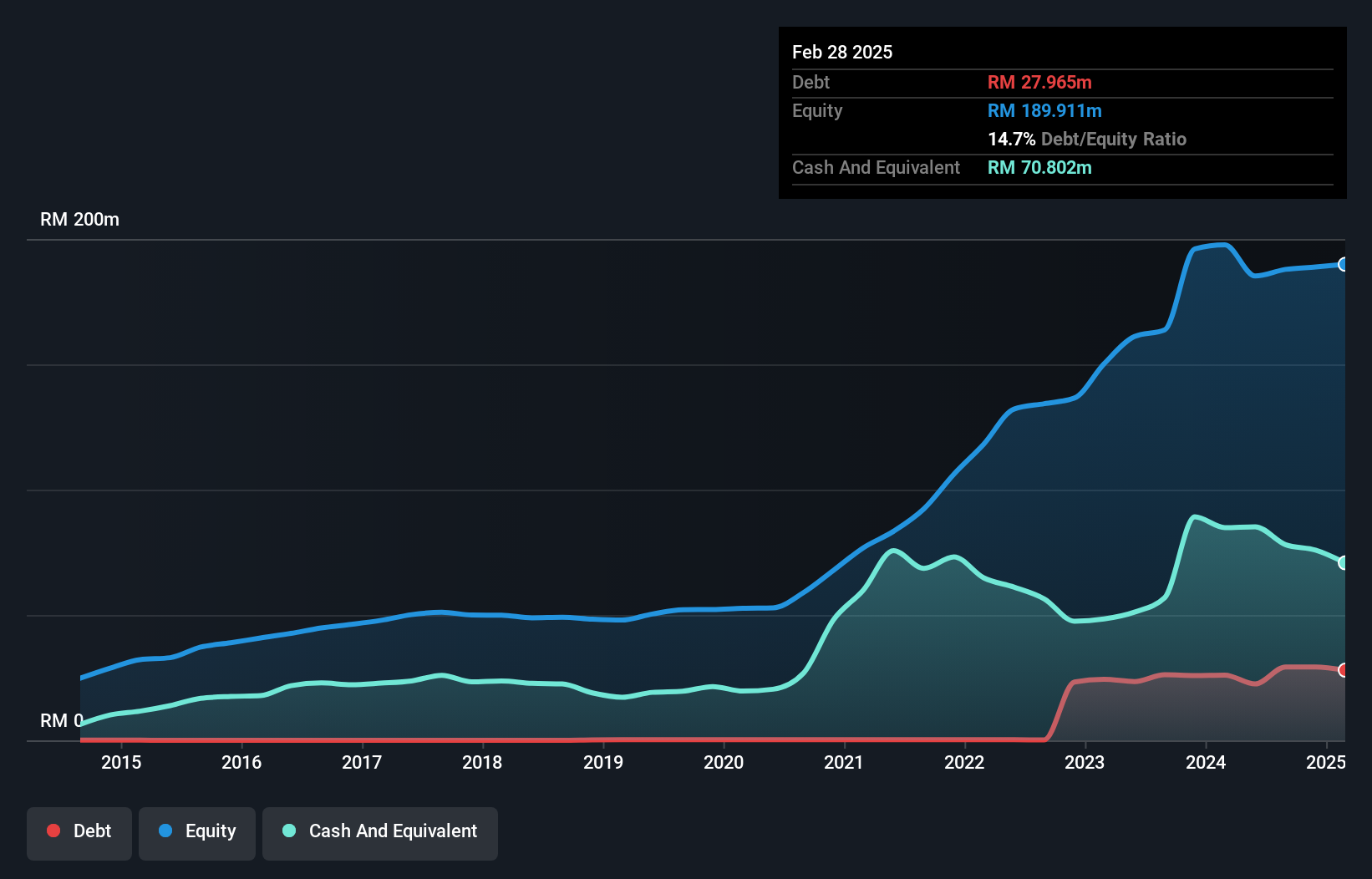Click the Equity endpoint marker on the chart

point(1344,265)
